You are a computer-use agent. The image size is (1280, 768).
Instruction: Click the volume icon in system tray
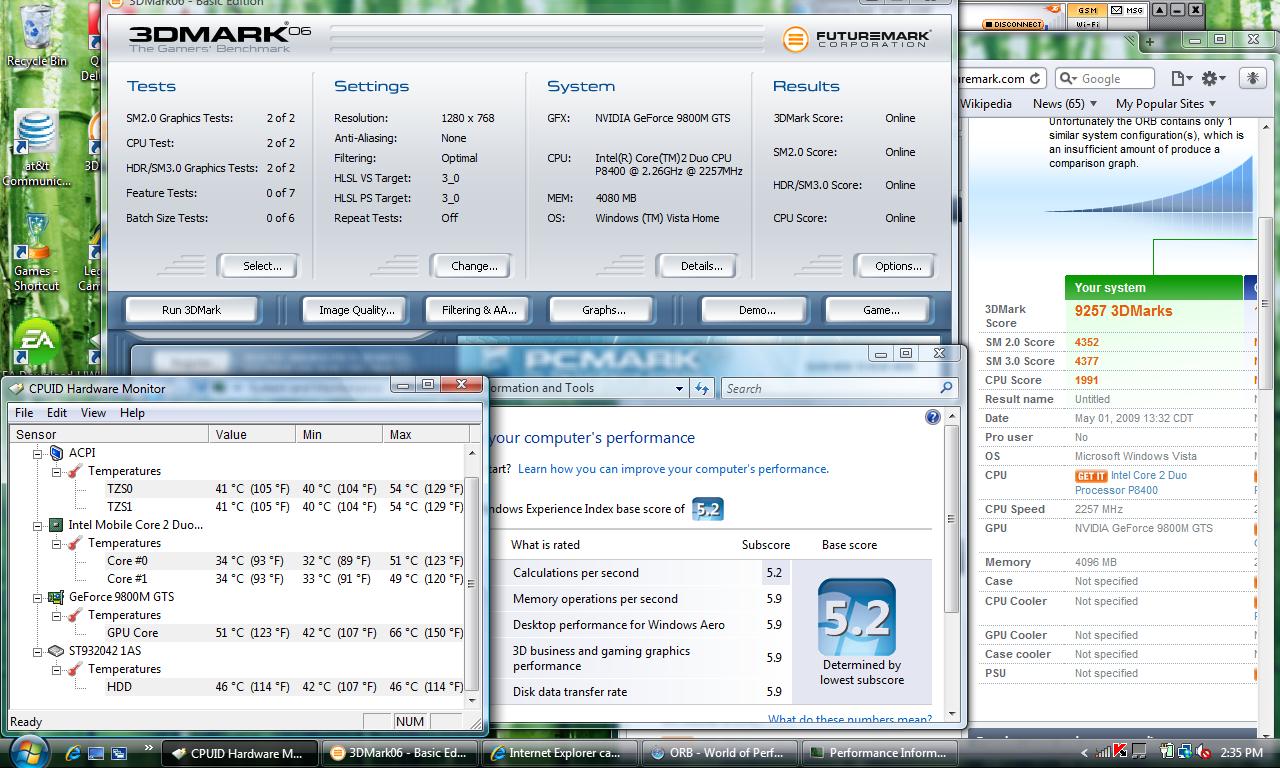pyautogui.click(x=1205, y=752)
